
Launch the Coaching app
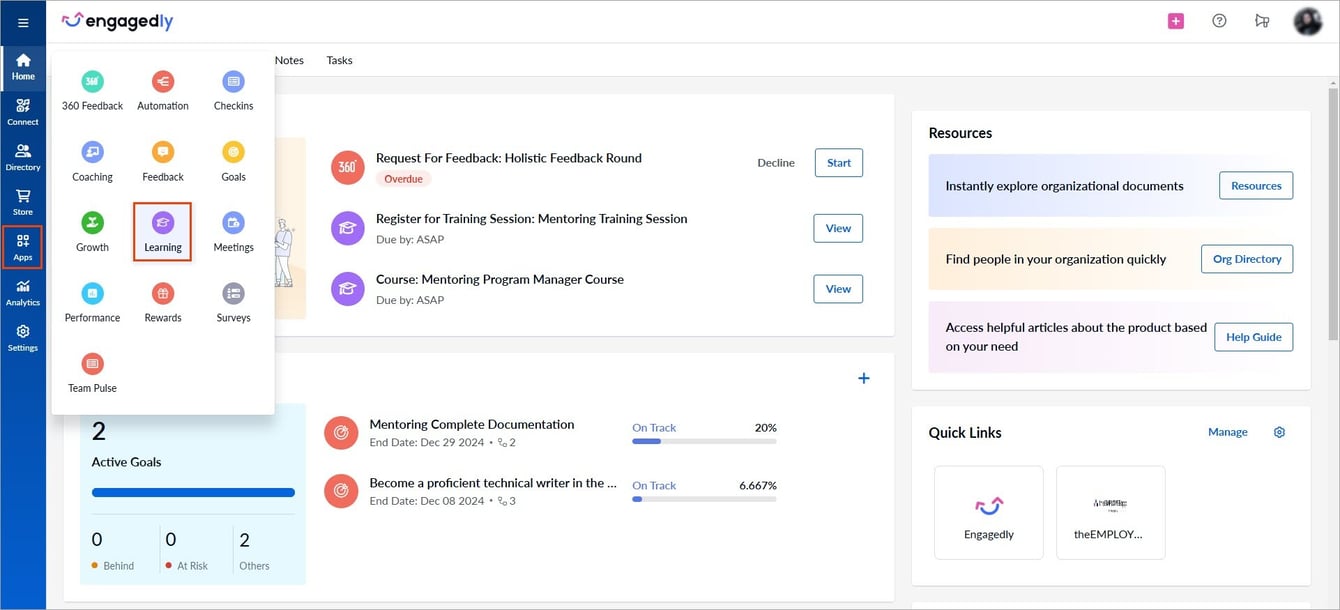pyautogui.click(x=92, y=162)
